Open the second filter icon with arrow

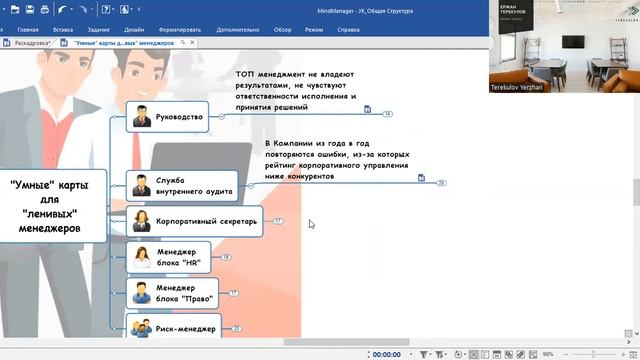point(439,355)
